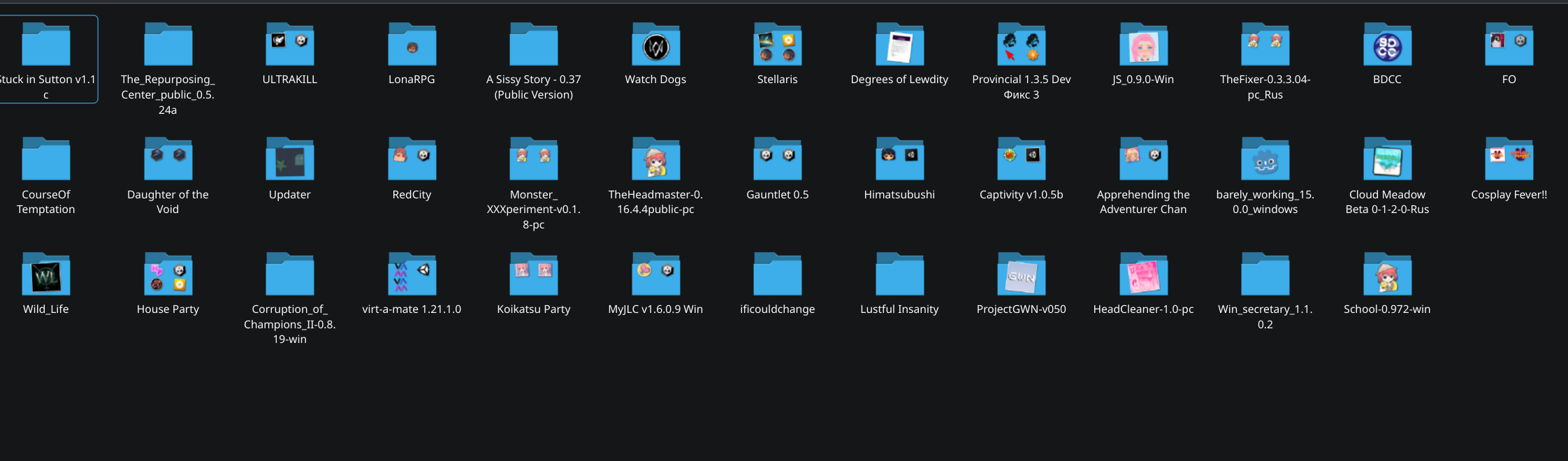Select the FO folder

click(x=1509, y=46)
